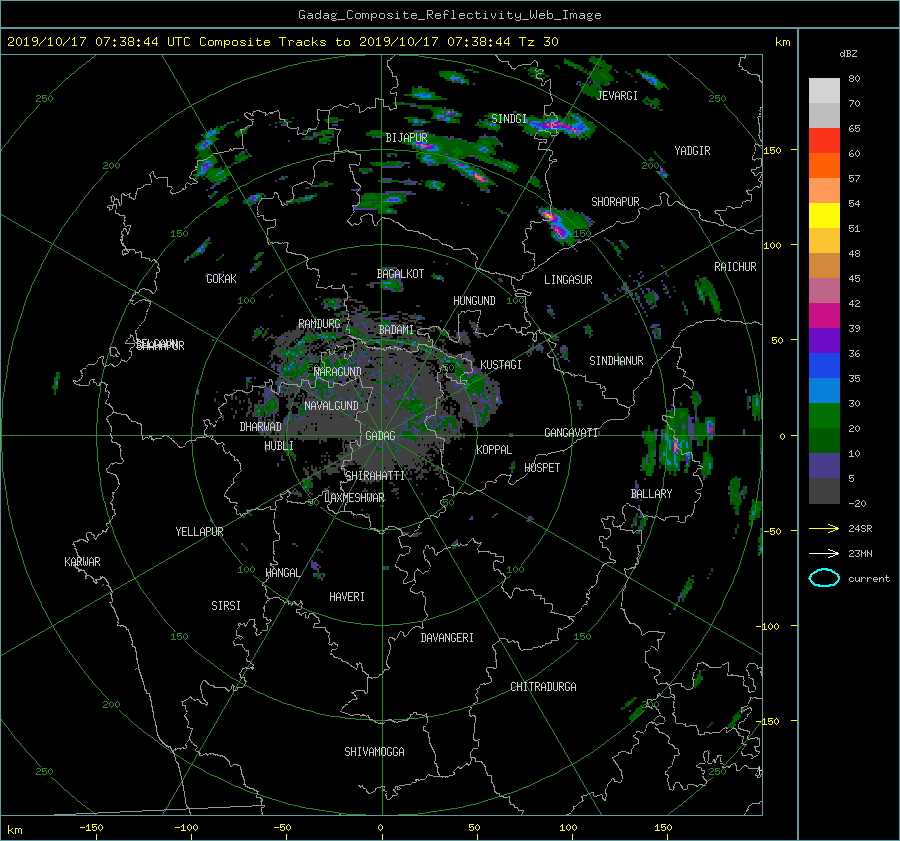Click the HOSPET city label
The image size is (900, 841).
(x=542, y=468)
